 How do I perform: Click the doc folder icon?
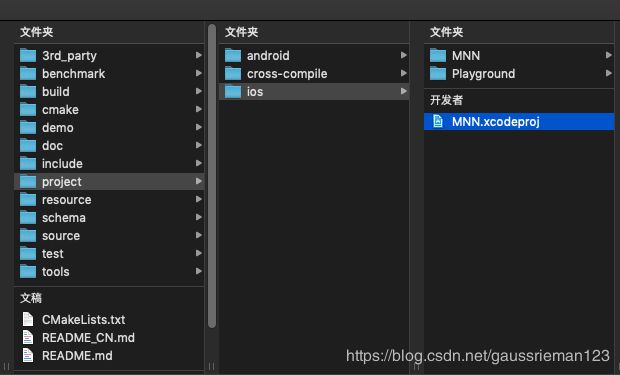point(28,146)
